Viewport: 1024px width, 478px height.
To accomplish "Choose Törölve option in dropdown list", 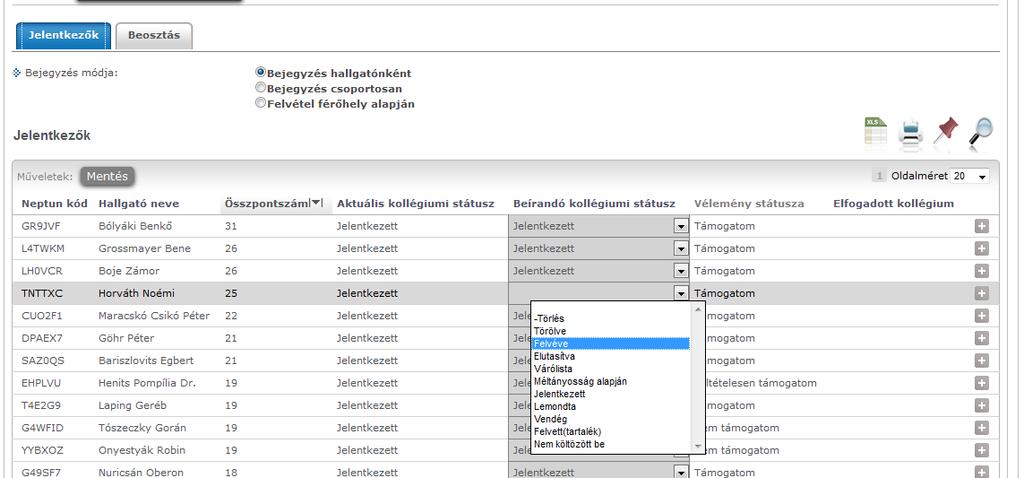I will [610, 331].
